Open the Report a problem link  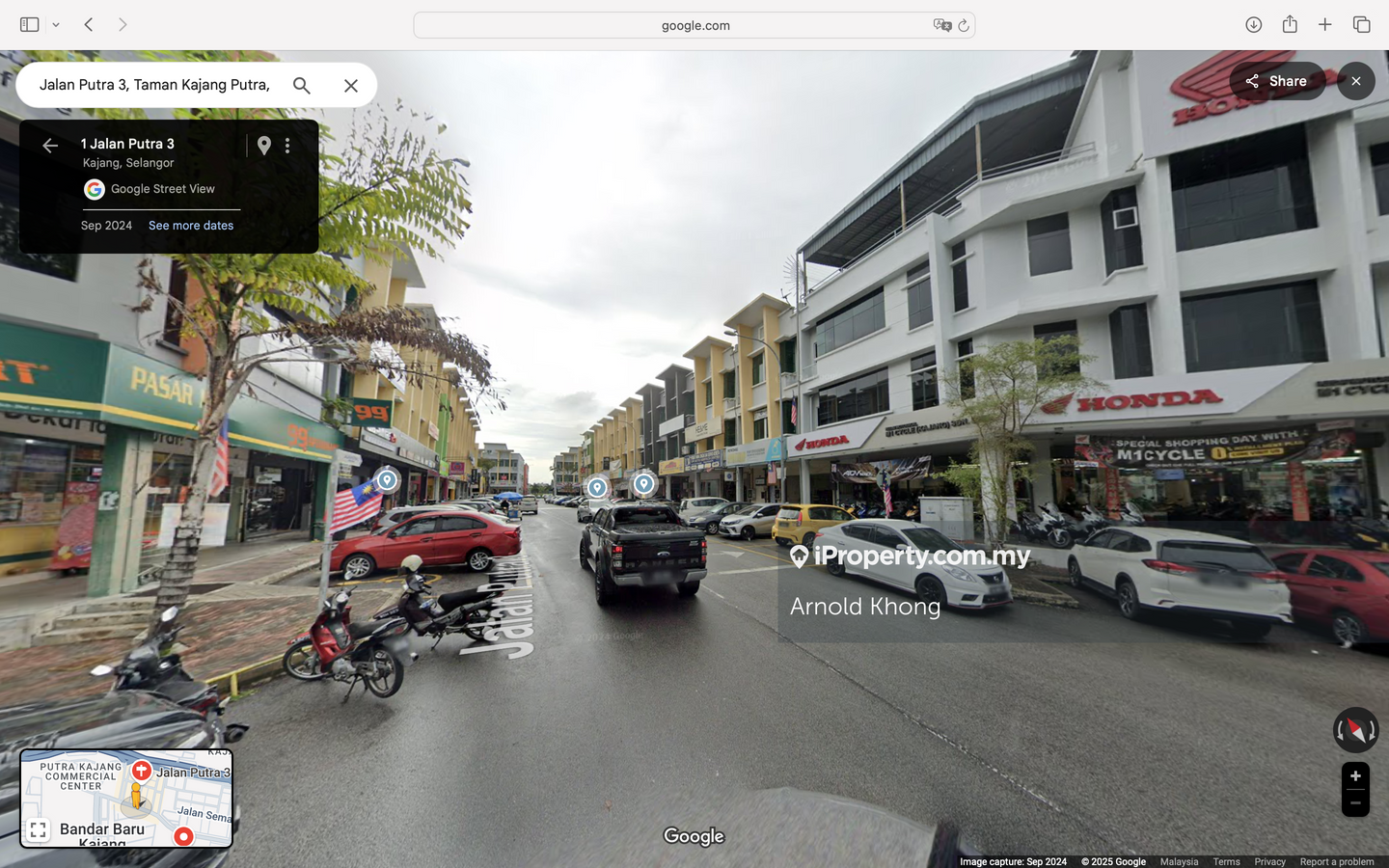pos(1336,861)
